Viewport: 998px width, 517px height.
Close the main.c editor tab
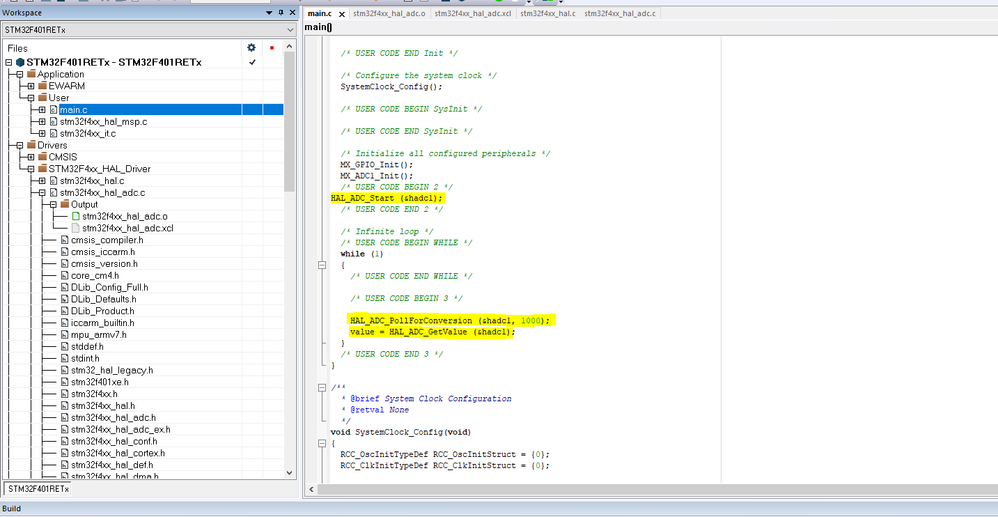(341, 14)
